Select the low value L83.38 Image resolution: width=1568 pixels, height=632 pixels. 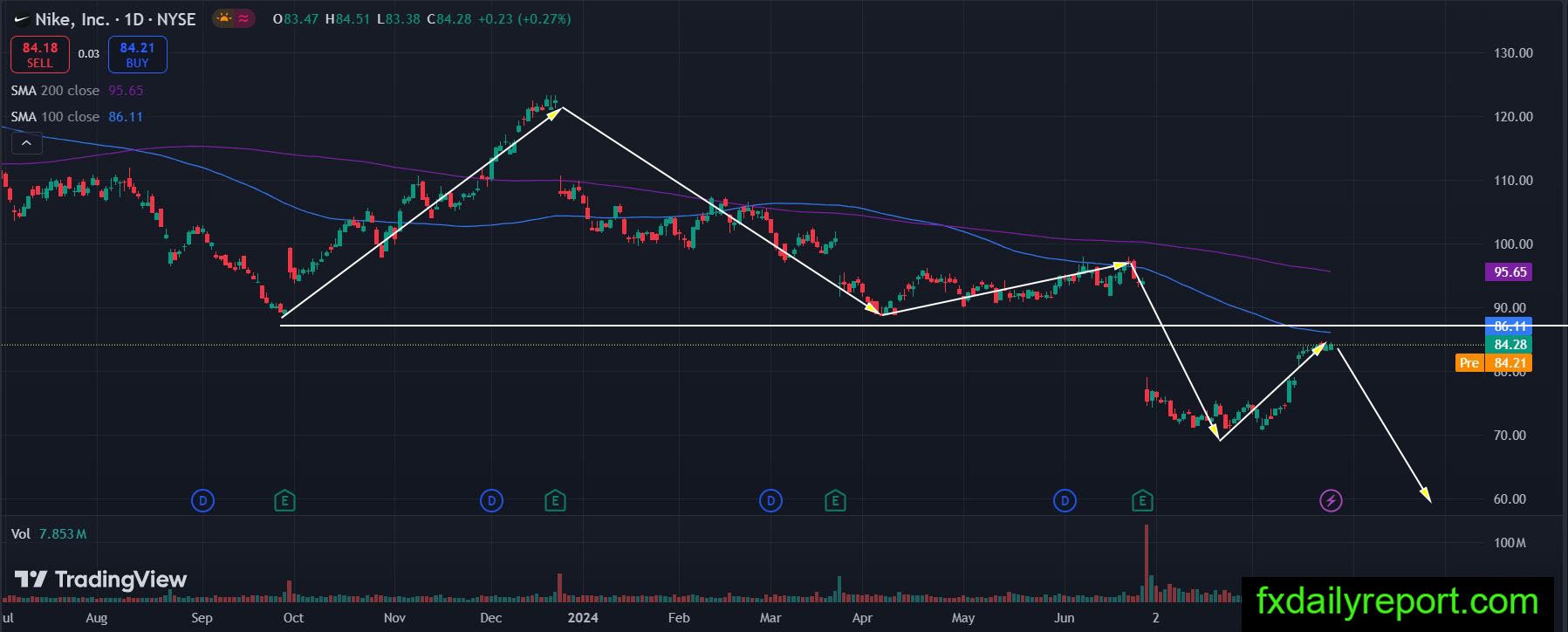pyautogui.click(x=399, y=19)
